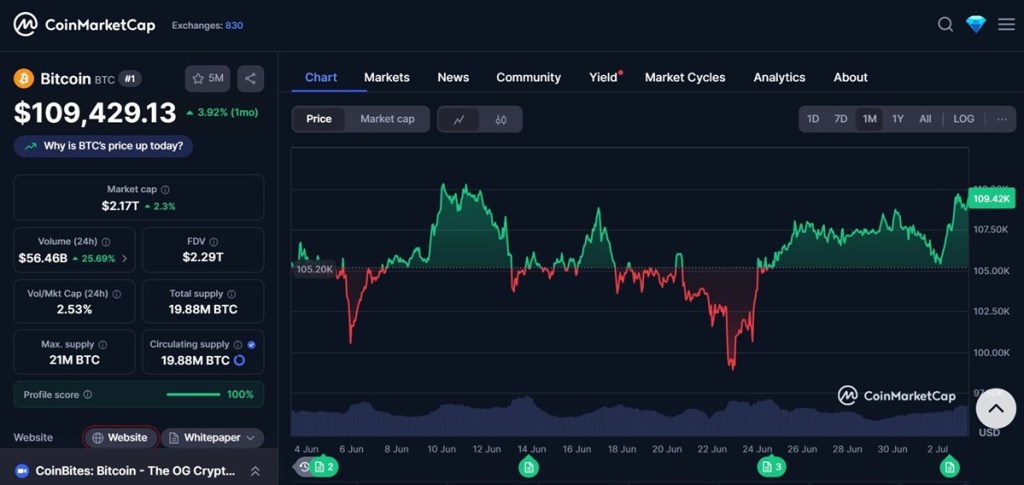
Task: Open Market cap info icon
Action: point(165,190)
